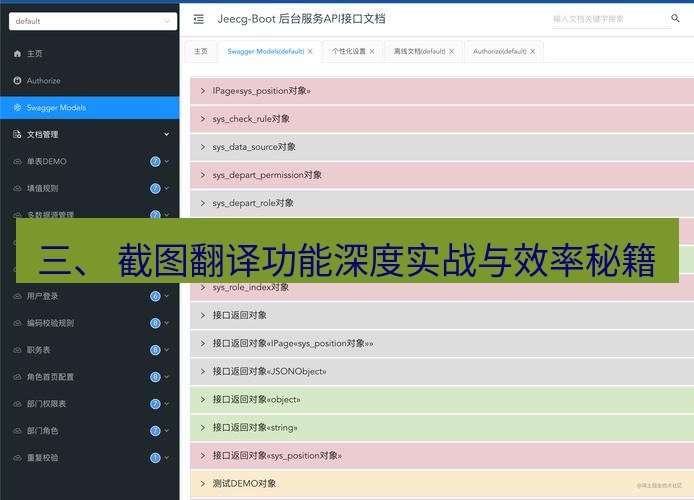Focus the document keyword search field
This screenshot has width=694, height=500.
coord(611,19)
